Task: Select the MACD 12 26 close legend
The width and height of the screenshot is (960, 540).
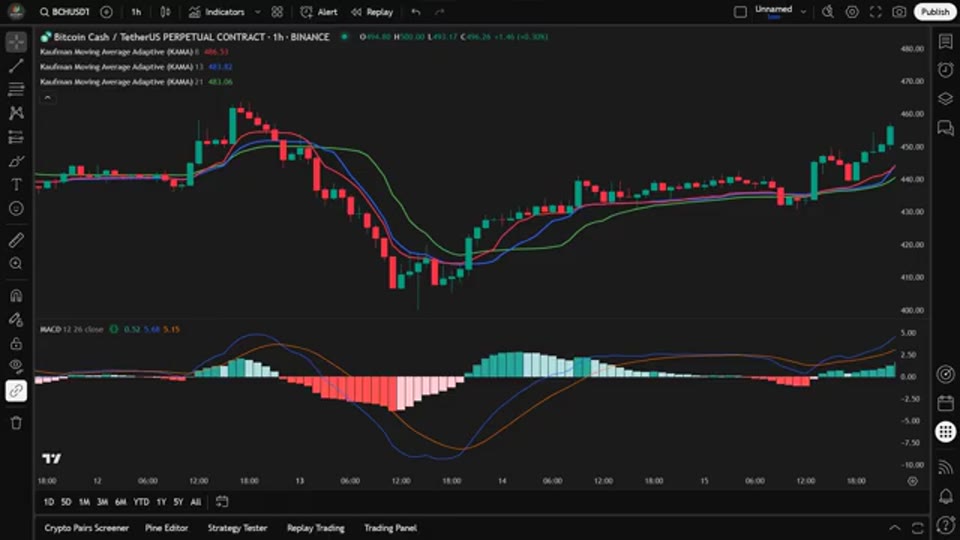Action: click(72, 329)
